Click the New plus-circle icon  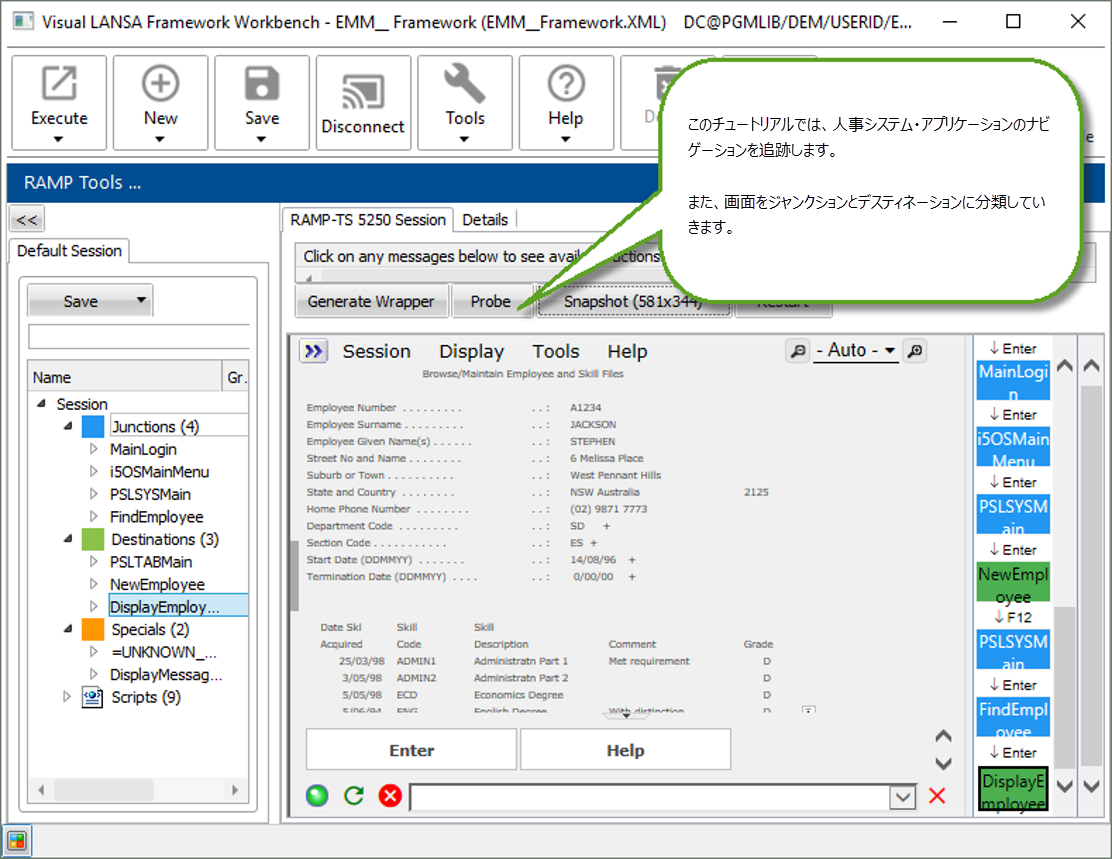point(160,84)
